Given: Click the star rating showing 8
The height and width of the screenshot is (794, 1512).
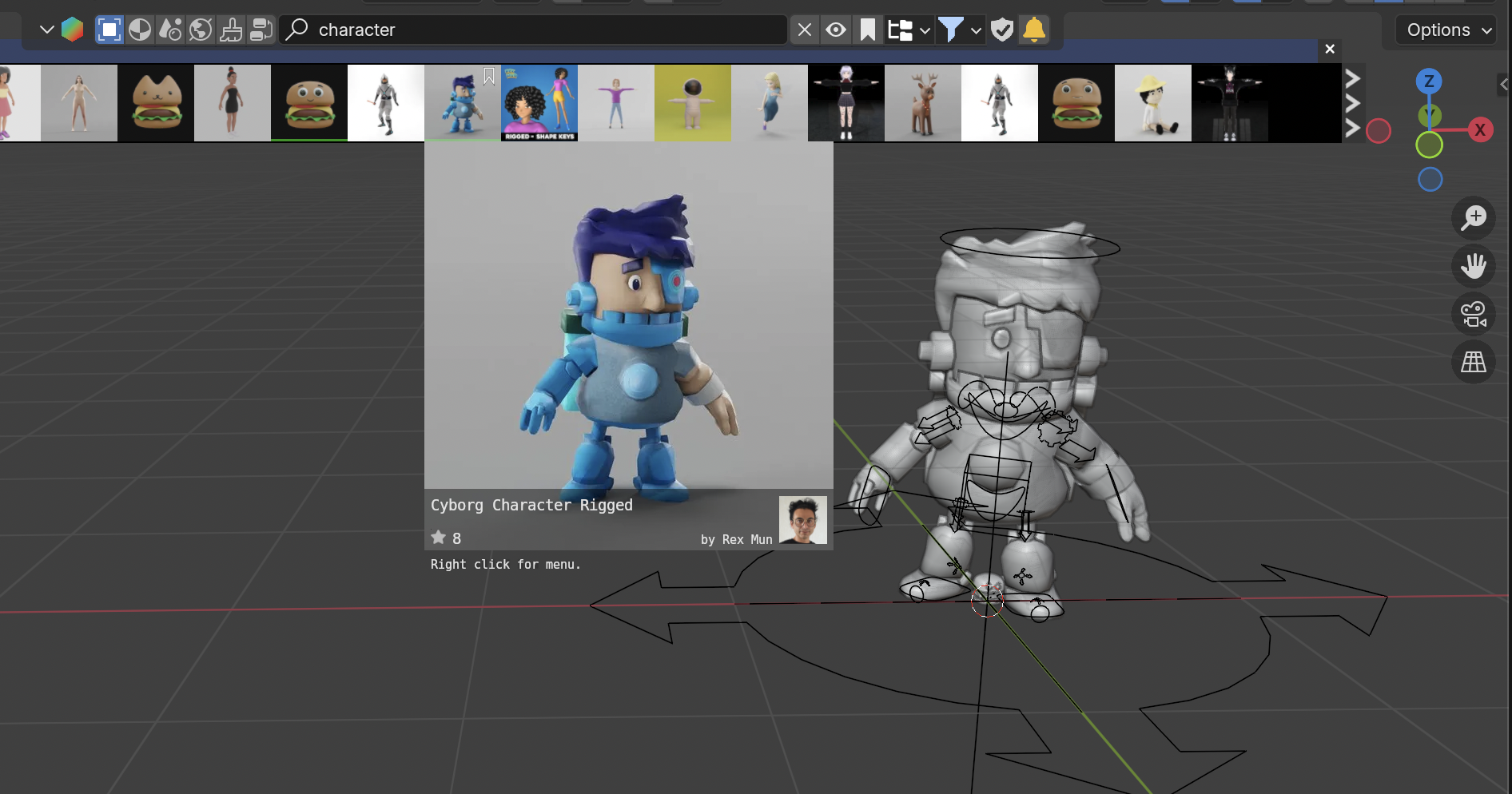Looking at the screenshot, I should [446, 538].
